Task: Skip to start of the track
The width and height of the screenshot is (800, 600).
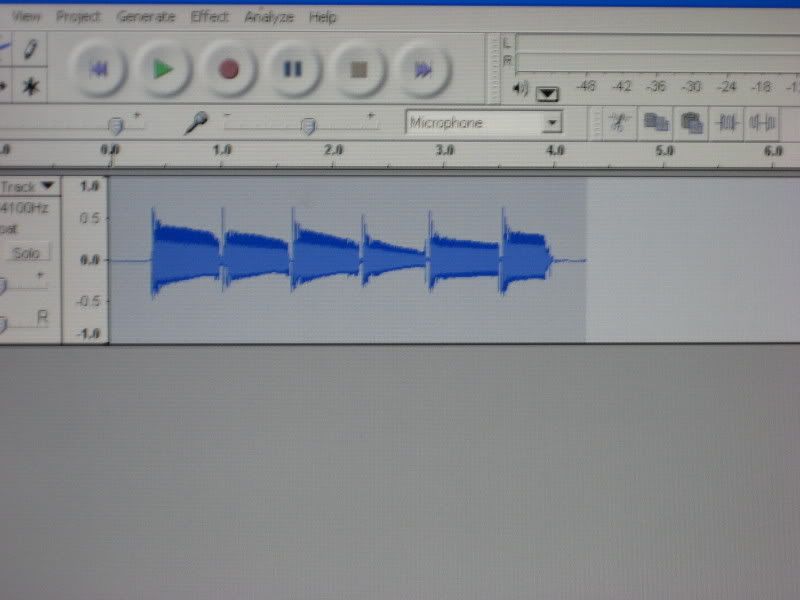Action: point(98,69)
